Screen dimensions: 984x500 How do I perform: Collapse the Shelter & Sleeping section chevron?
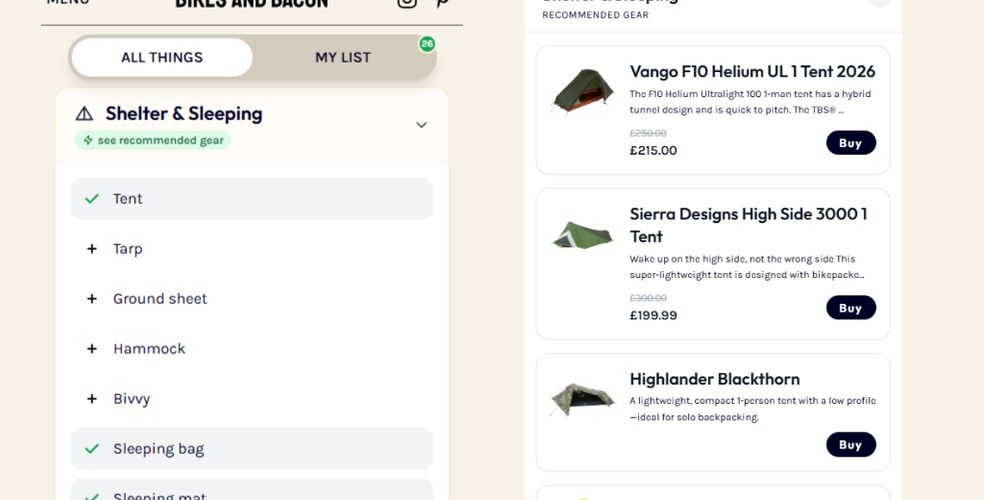pos(421,125)
